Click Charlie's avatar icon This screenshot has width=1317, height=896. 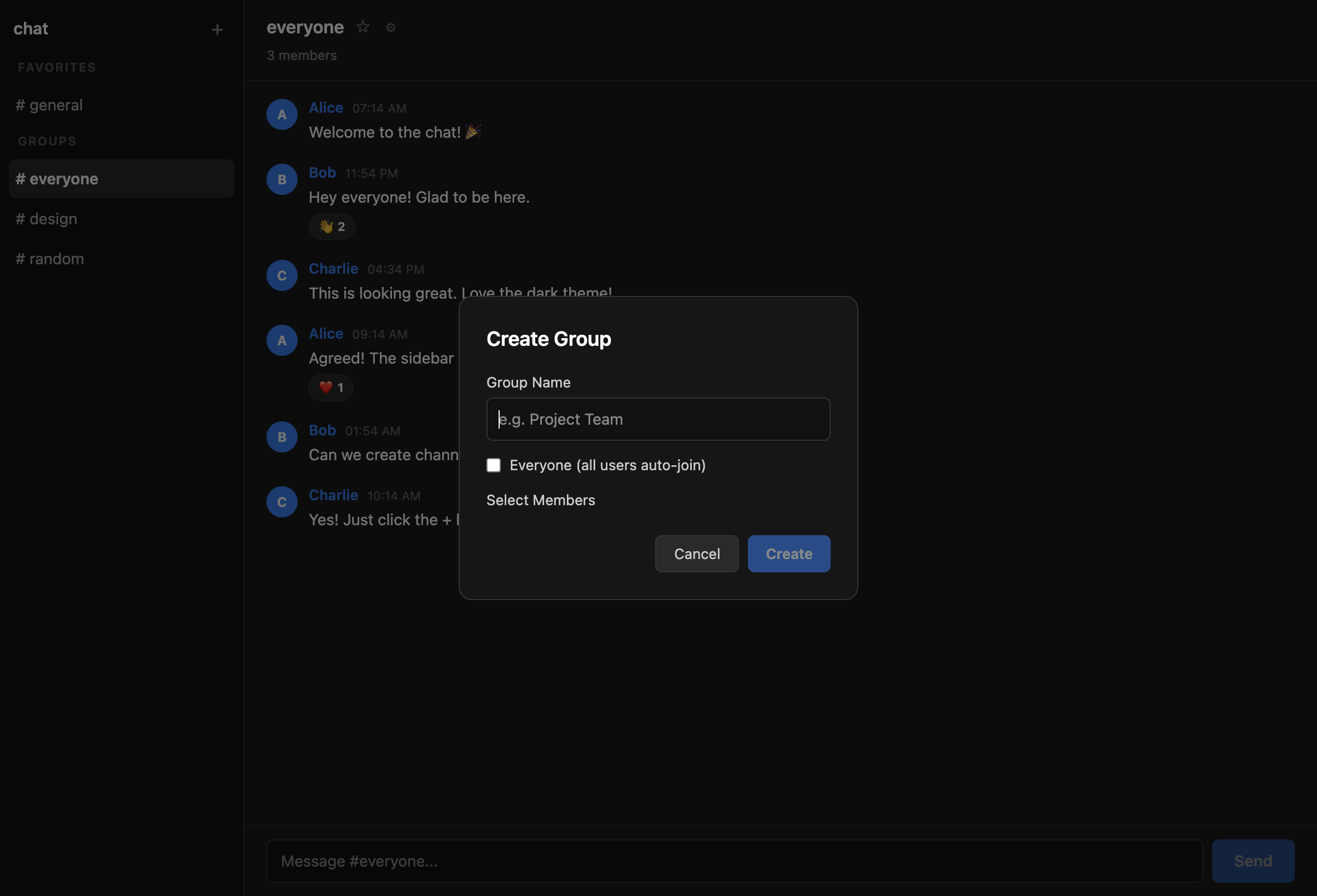[x=282, y=275]
